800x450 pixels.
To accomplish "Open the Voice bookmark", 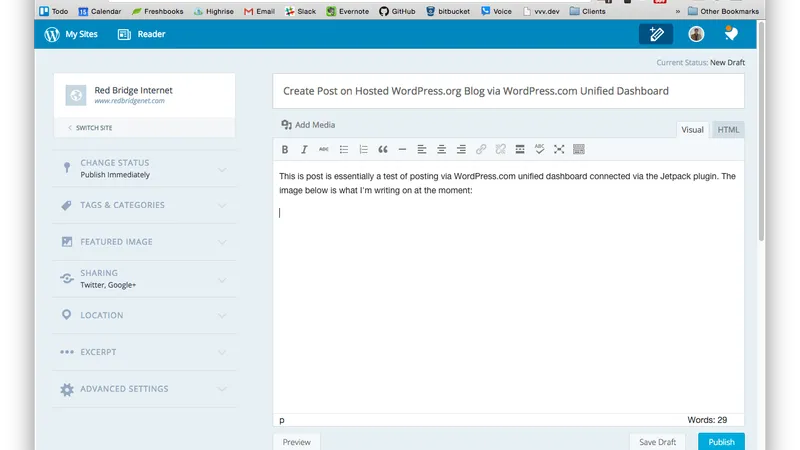I will (496, 11).
